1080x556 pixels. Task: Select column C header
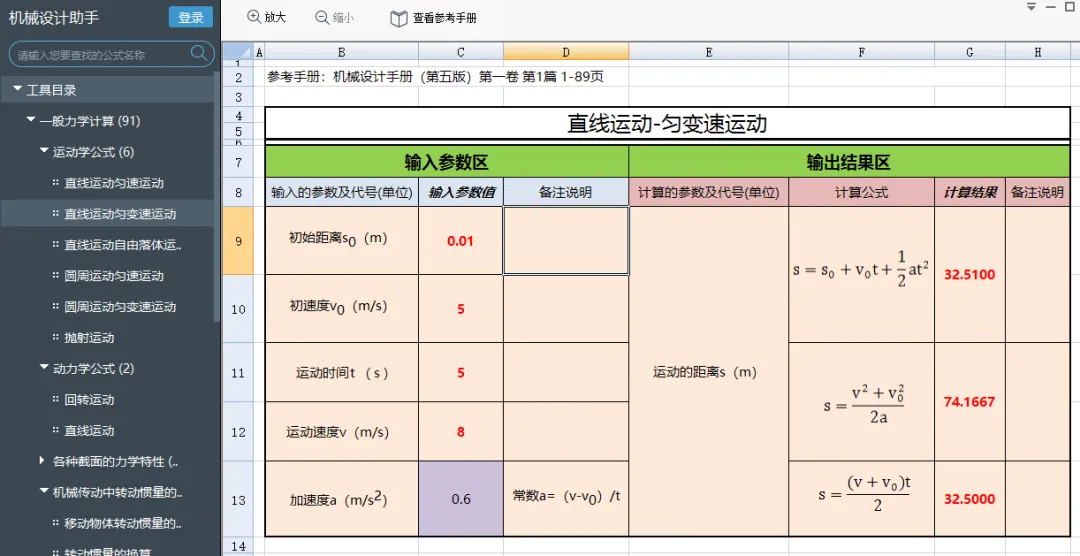point(461,52)
